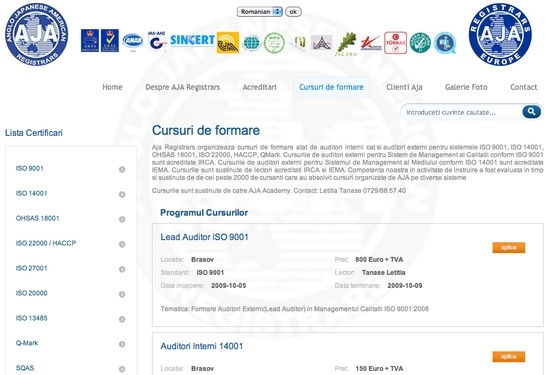Click the JAS-ANZ accreditation logo
Image resolution: width=550 pixels, height=375 pixels.
156,41
